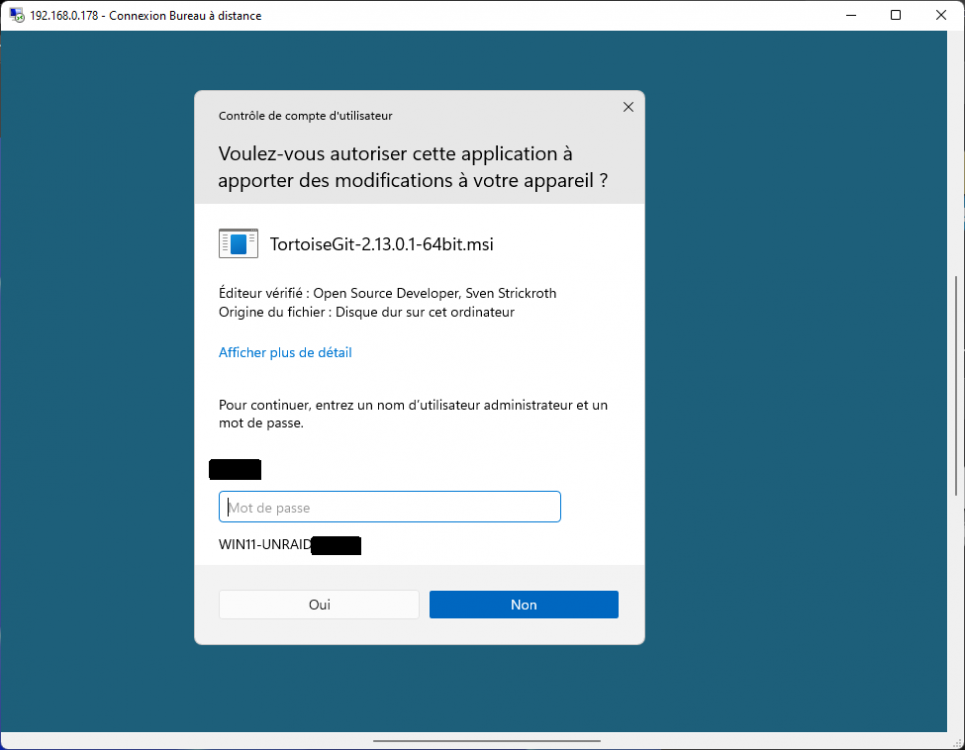Click the Origine du fichier line
This screenshot has width=965, height=750.
click(366, 312)
